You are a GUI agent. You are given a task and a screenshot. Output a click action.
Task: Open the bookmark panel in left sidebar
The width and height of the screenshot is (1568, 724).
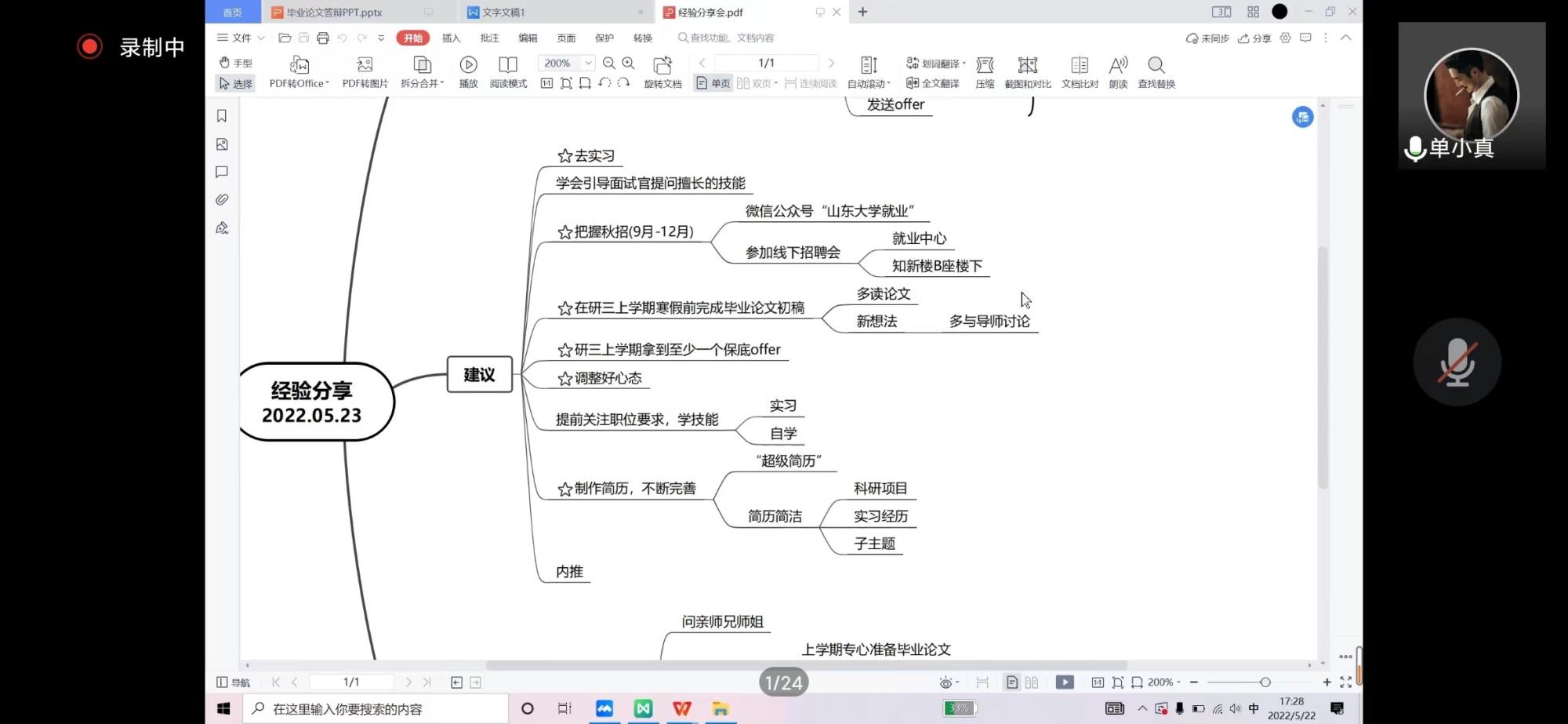(x=222, y=116)
